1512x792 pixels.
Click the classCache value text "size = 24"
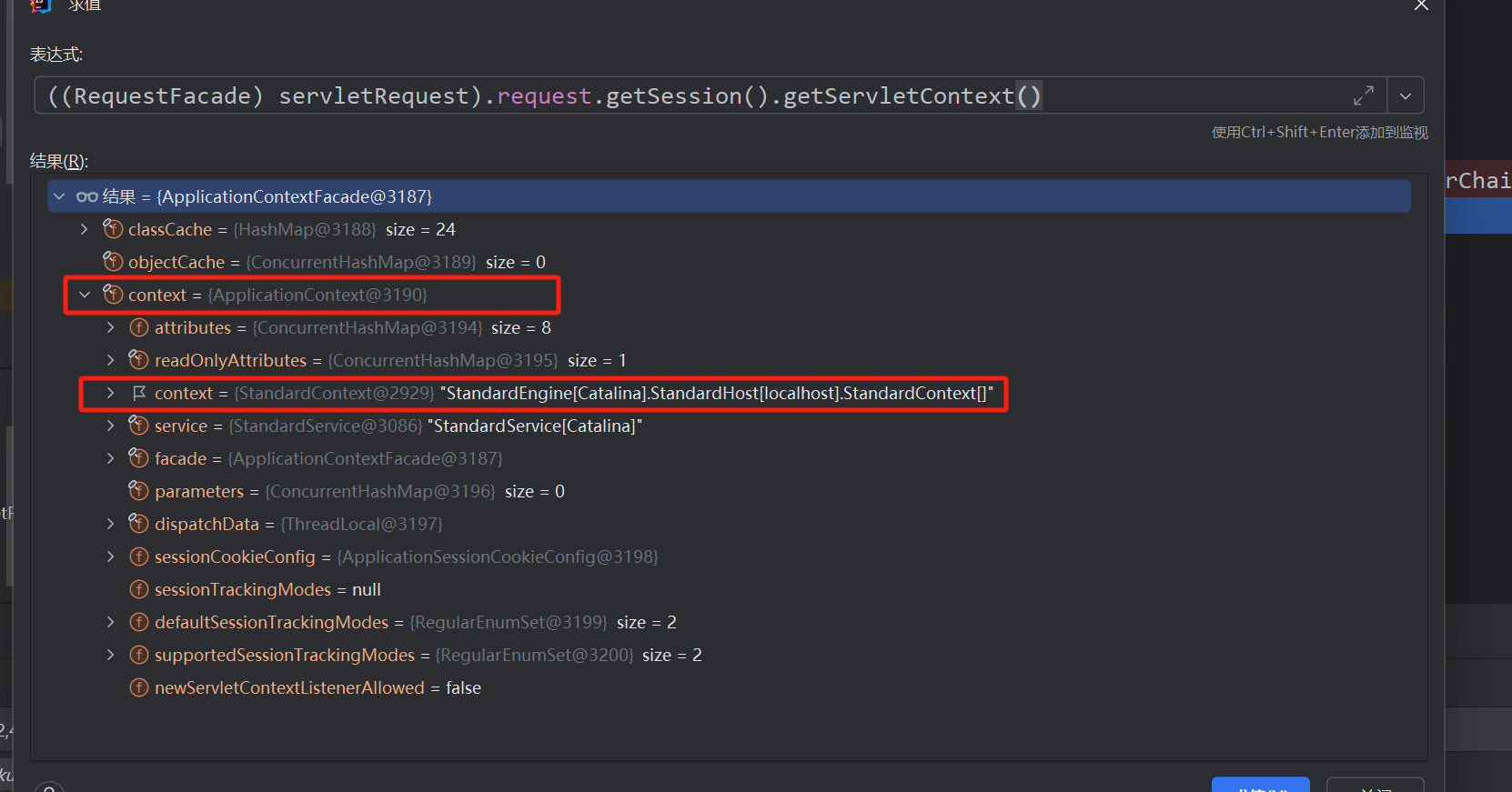[420, 229]
